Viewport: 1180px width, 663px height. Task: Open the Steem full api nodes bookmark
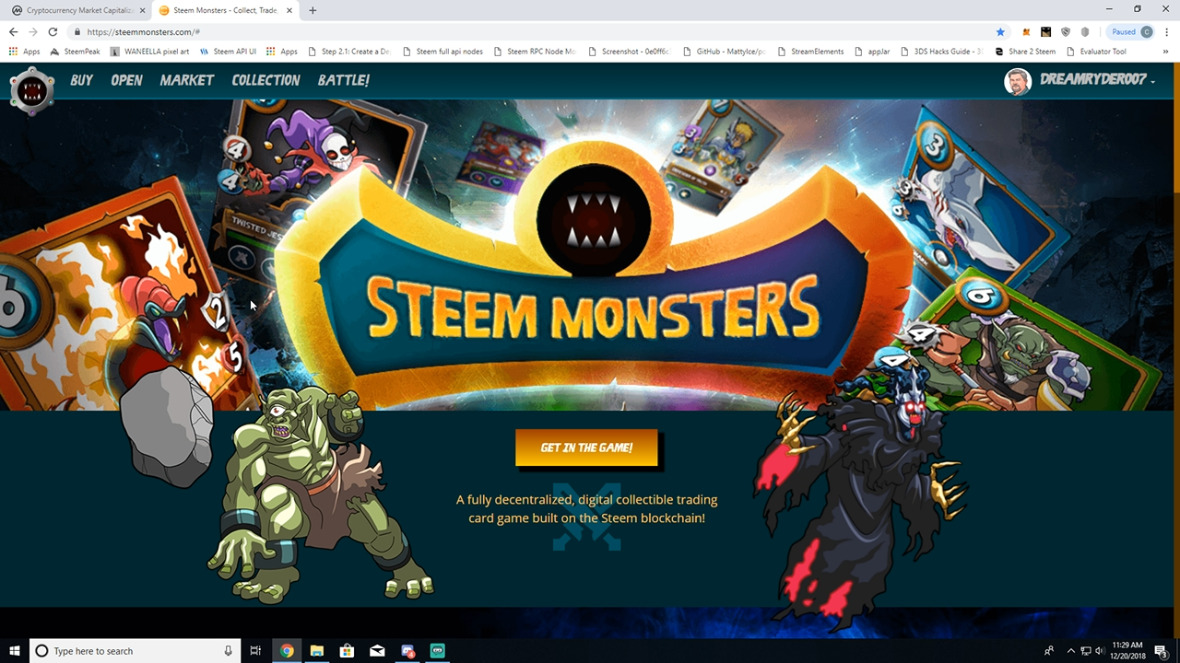[443, 51]
